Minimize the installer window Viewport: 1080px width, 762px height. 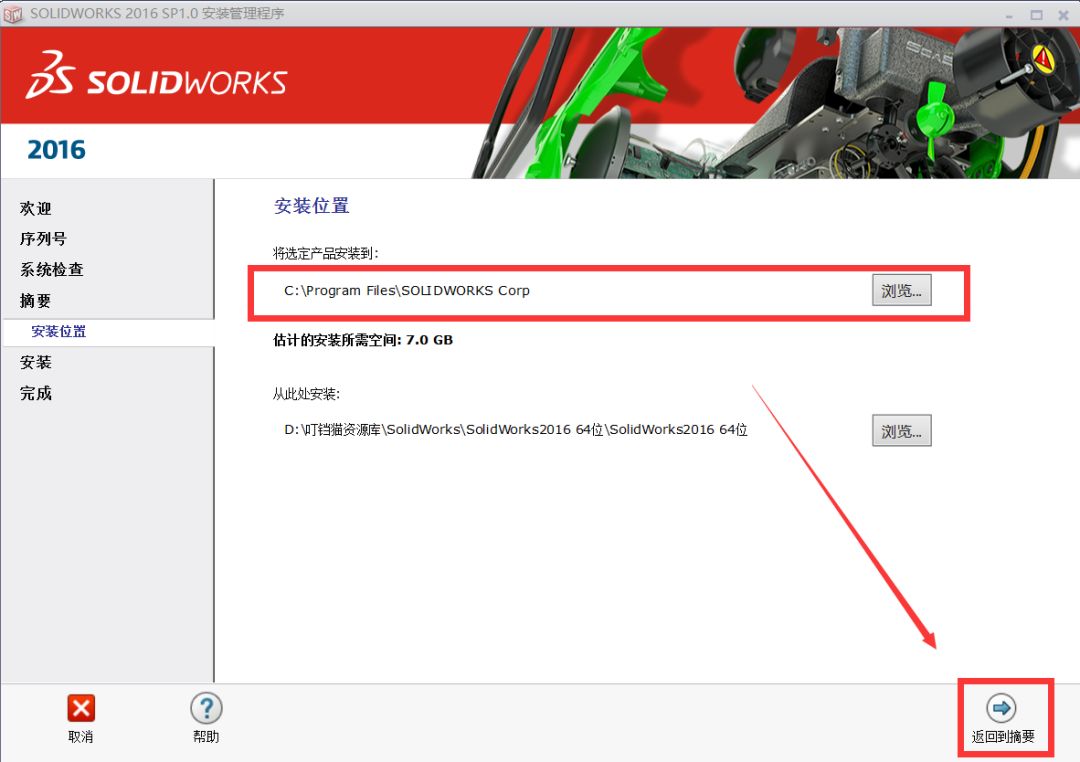(1010, 14)
